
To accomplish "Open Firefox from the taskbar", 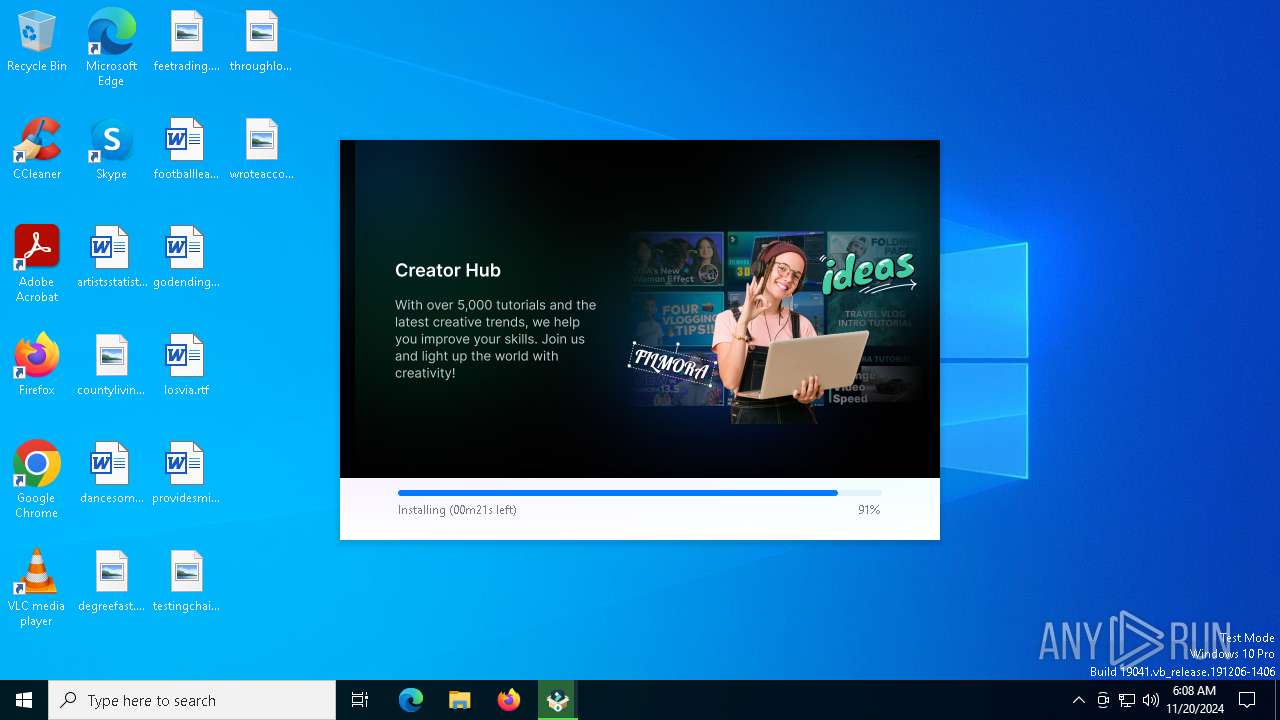I will (x=509, y=700).
